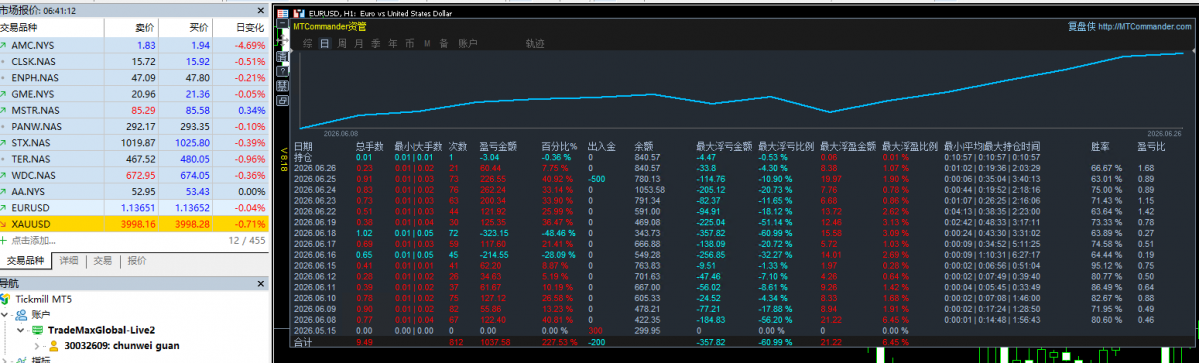Click the up arrow icon beside AMC.NYS
The height and width of the screenshot is (363, 1199).
coord(4,45)
